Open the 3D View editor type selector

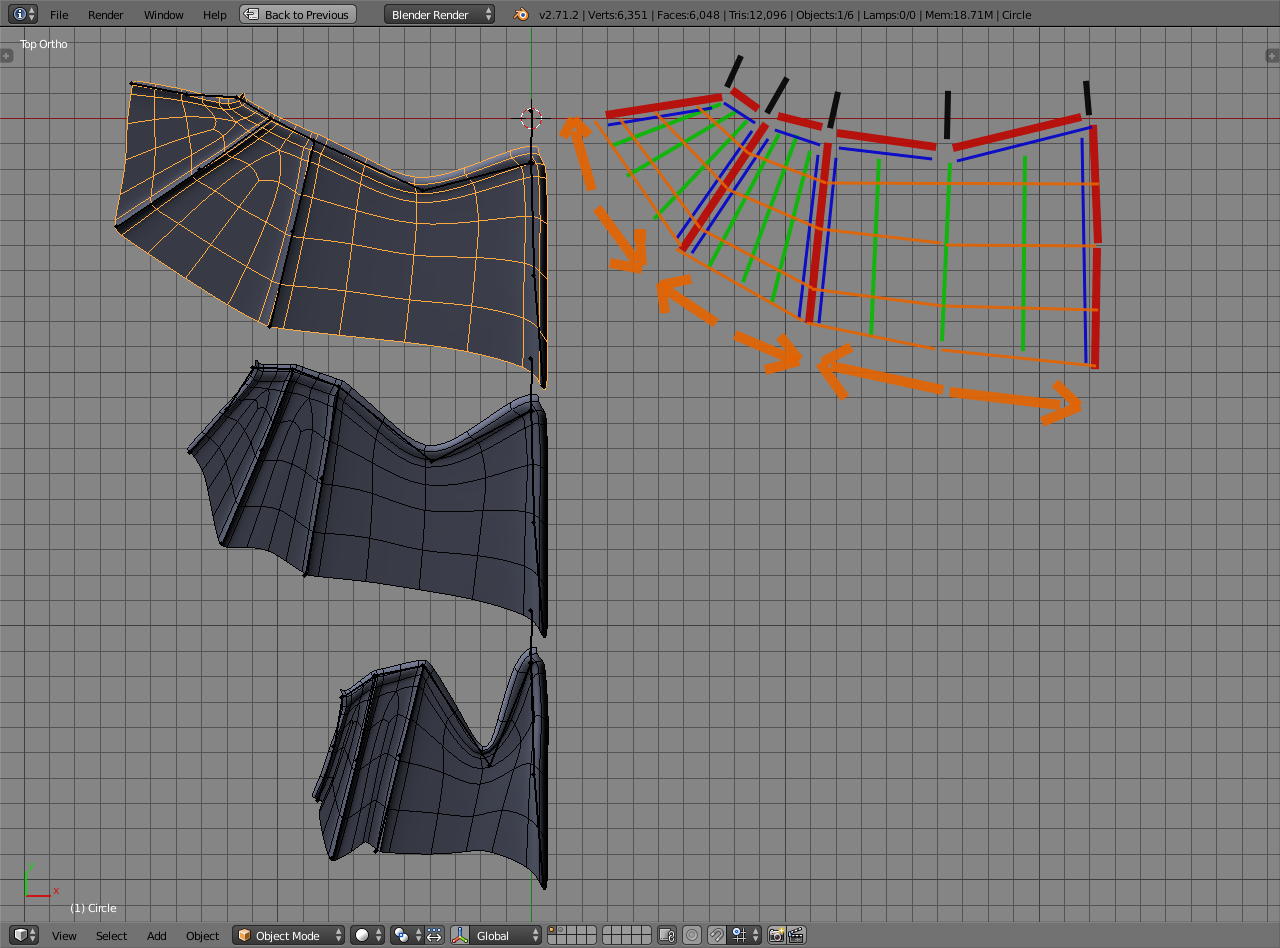tap(25, 935)
